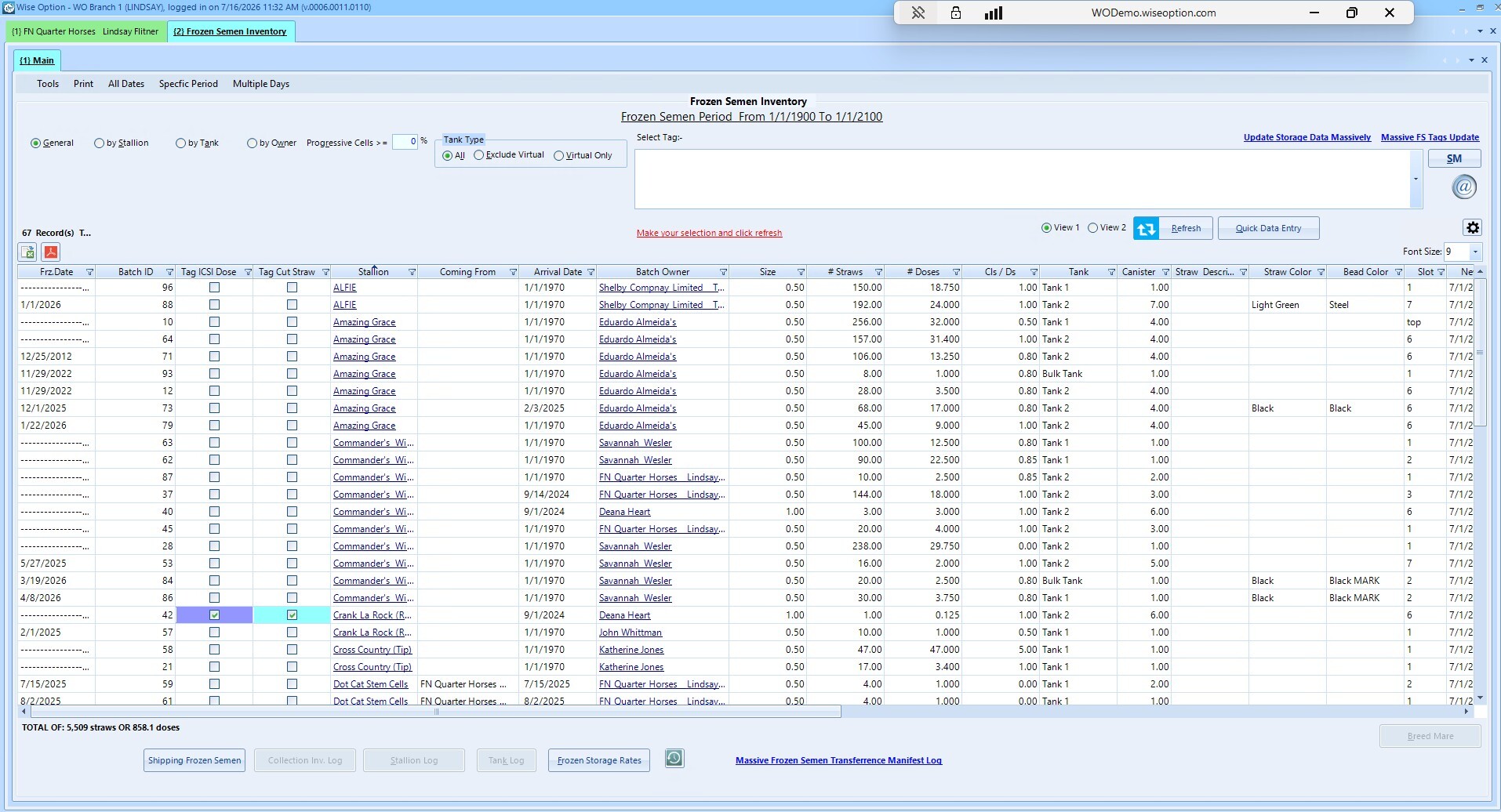The height and width of the screenshot is (812, 1501).
Task: Unpin the remote connection bar
Action: pos(918,13)
